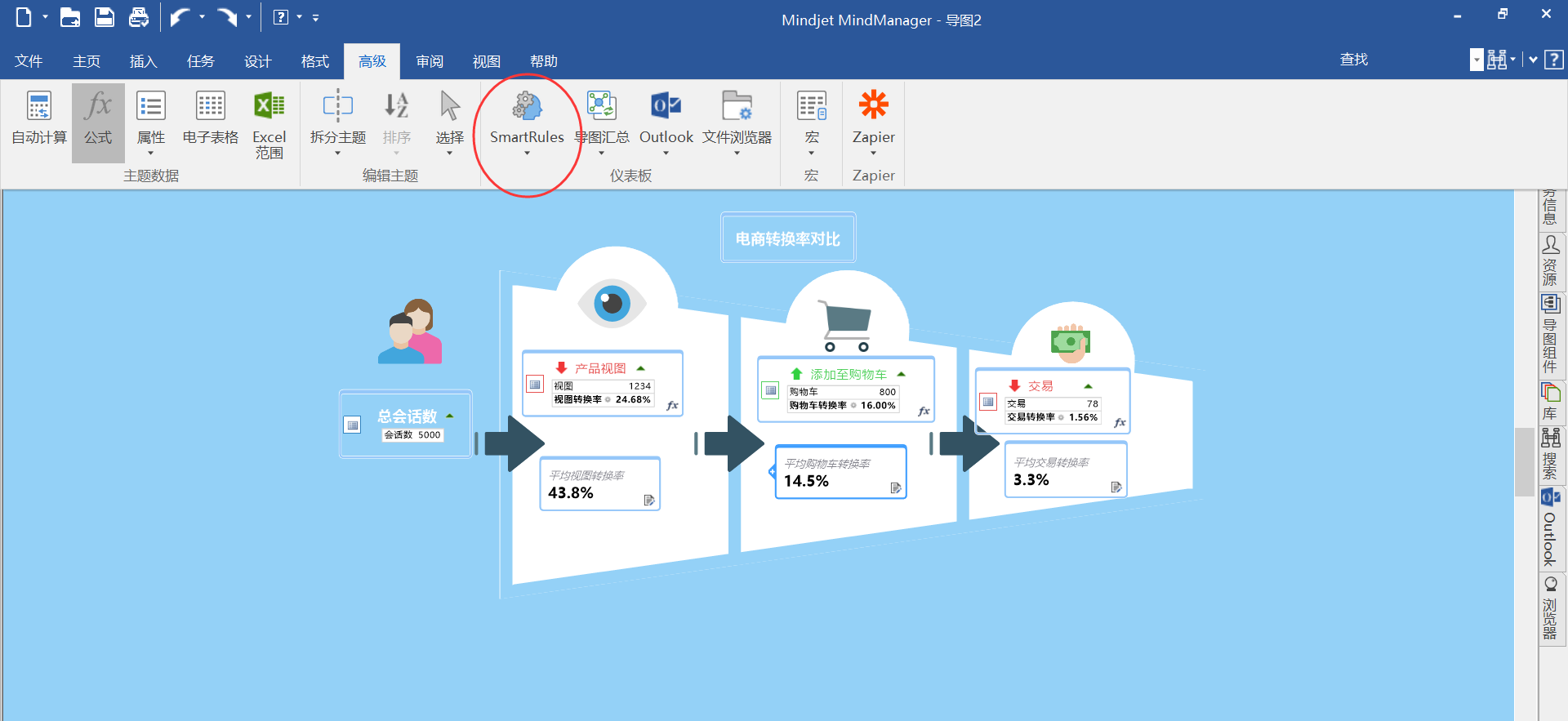Viewport: 1568px width, 721px height.
Task: Click the Zapier integration icon
Action: 873,106
